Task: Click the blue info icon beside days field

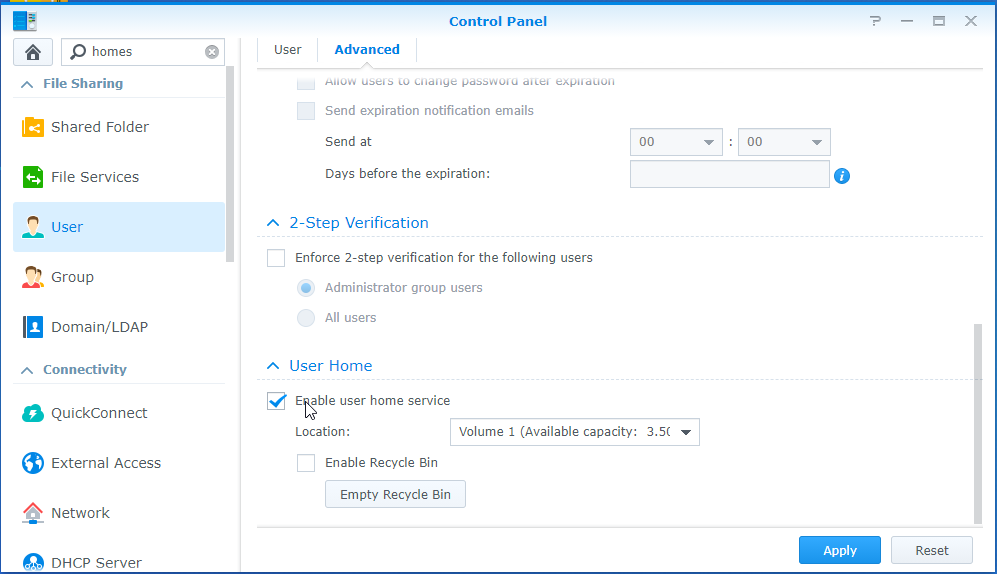Action: pyautogui.click(x=842, y=176)
